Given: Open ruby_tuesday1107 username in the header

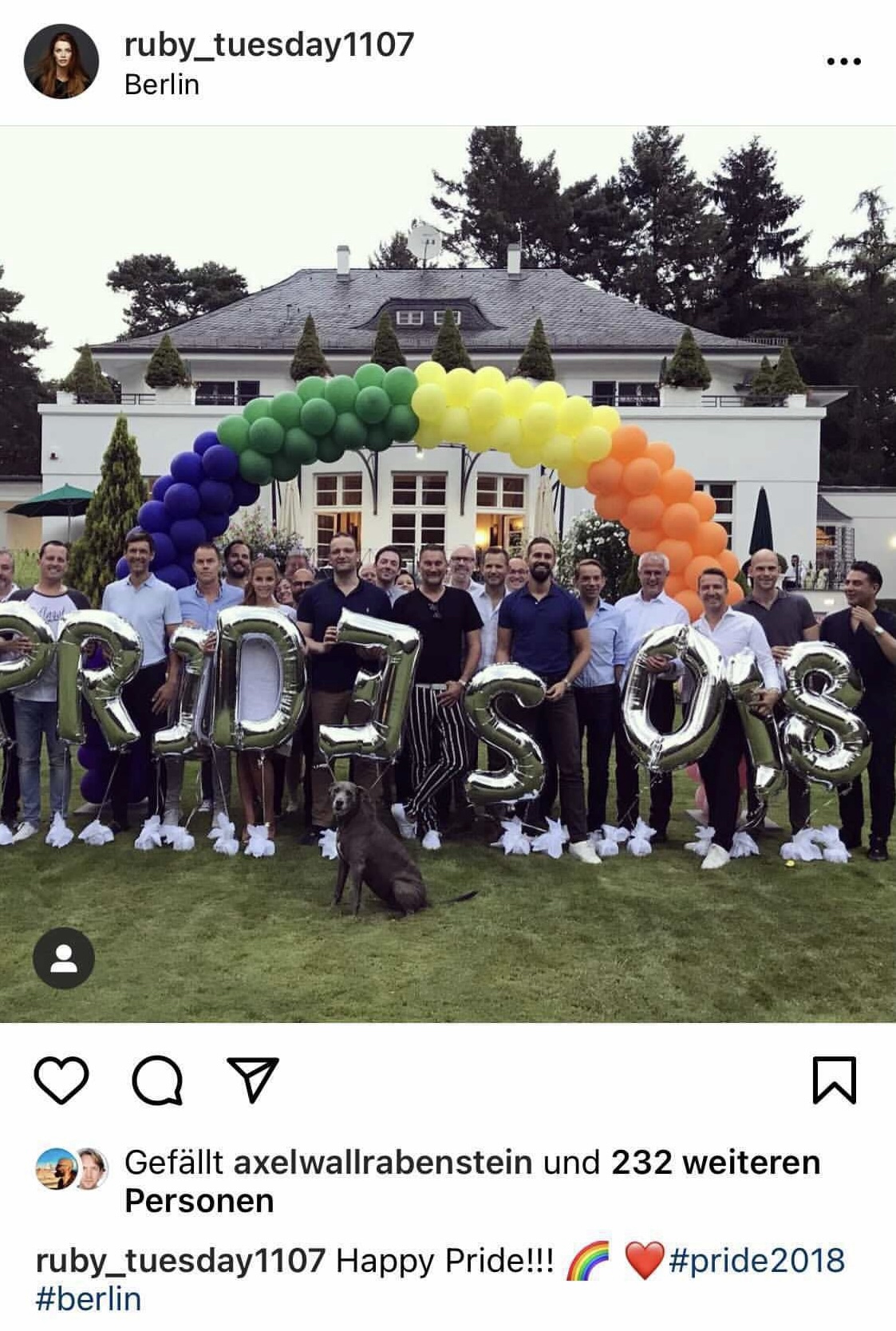Looking at the screenshot, I should coord(269,44).
